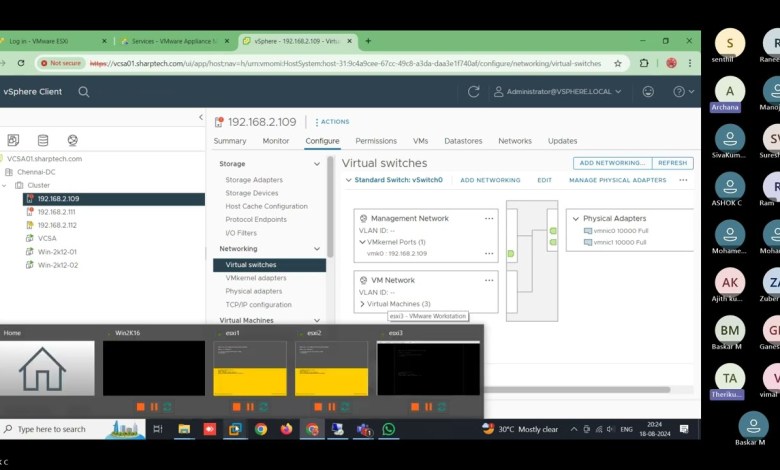The height and width of the screenshot is (470, 780).
Task: Open I/O Filters settings
Action: pos(241,233)
